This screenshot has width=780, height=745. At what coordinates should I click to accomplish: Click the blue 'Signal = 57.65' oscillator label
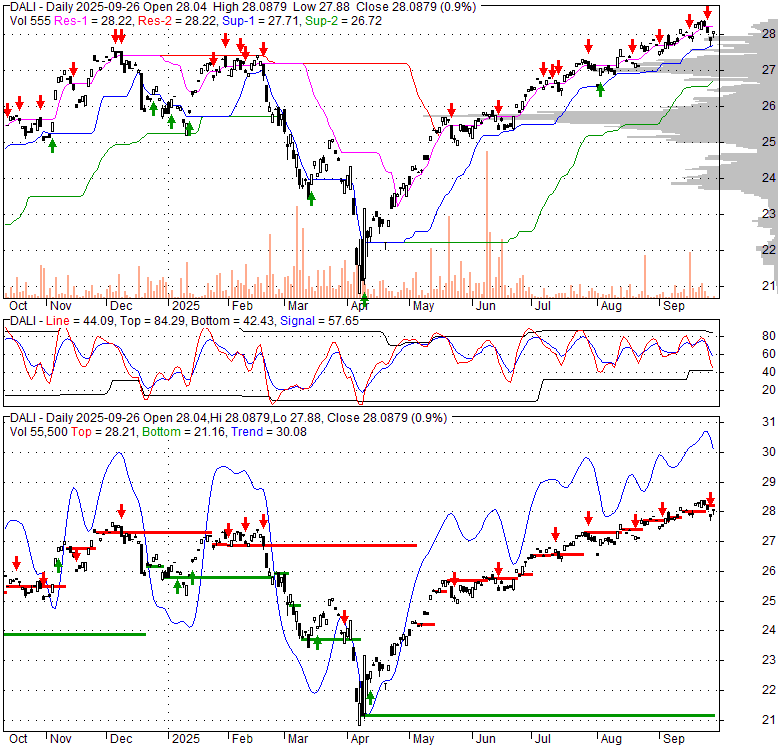point(319,321)
